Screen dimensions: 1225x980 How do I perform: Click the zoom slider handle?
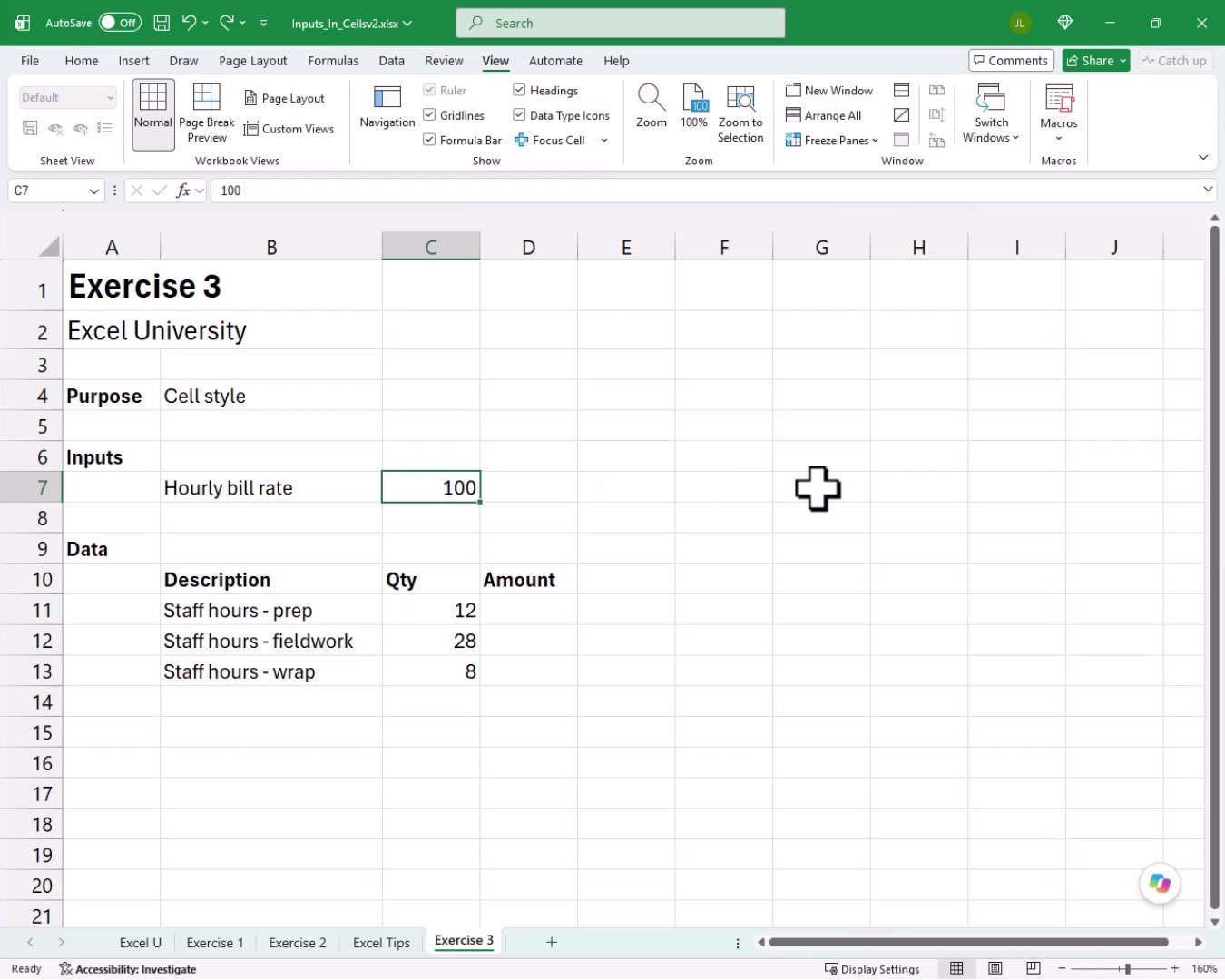[1127, 969]
